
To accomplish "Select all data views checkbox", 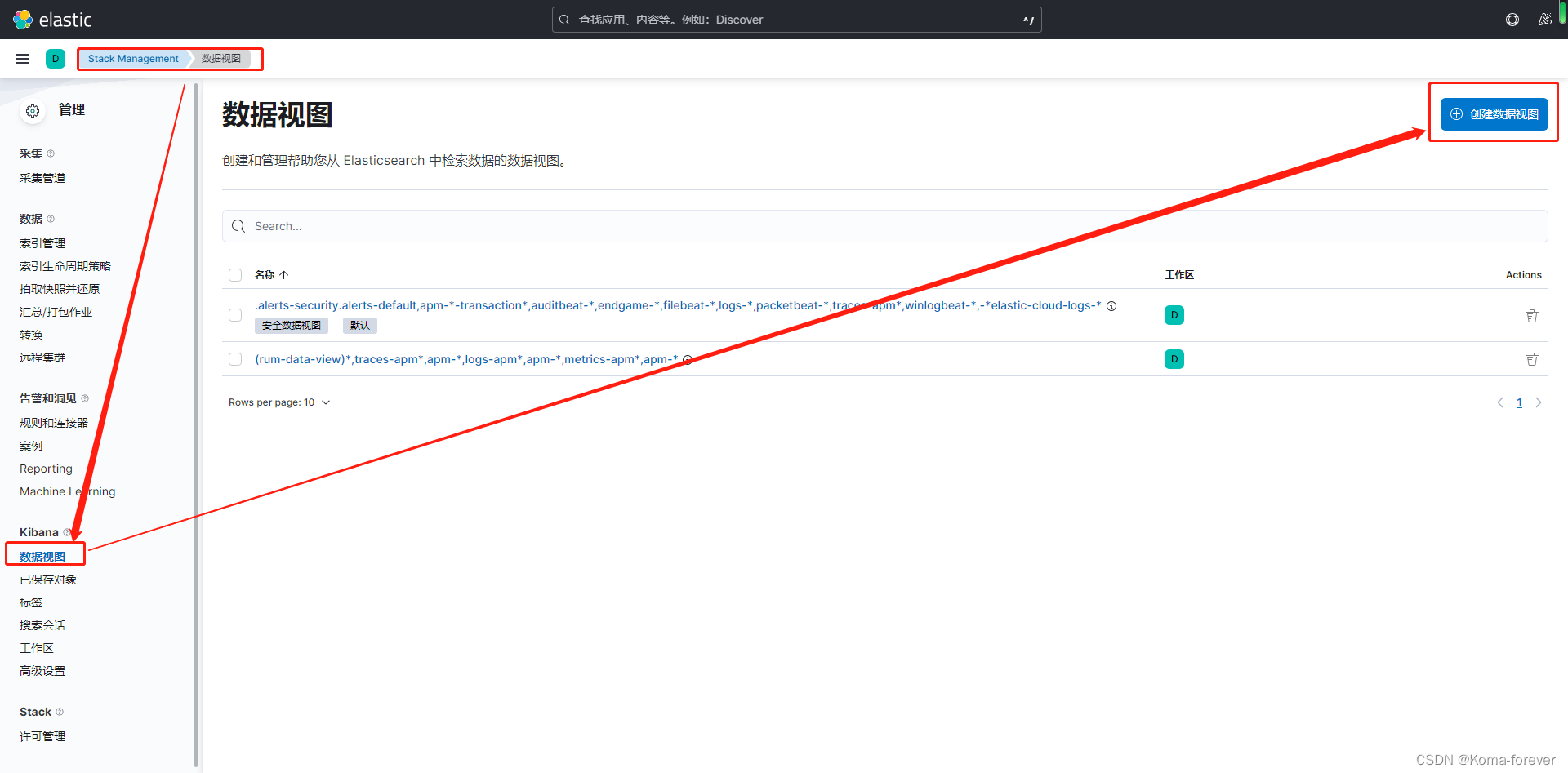I will tap(235, 275).
